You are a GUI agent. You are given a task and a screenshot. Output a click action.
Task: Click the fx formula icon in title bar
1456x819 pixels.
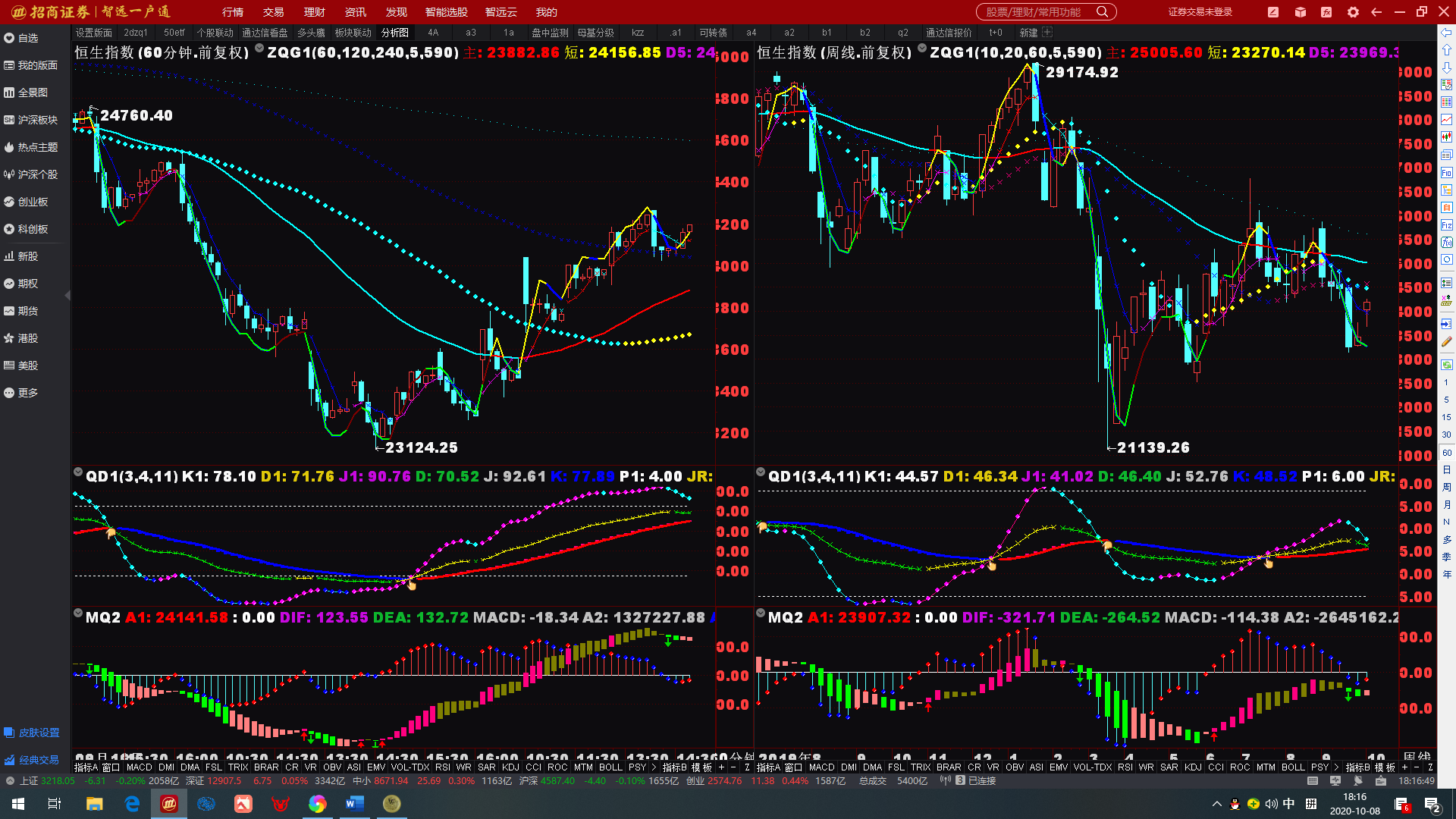point(1326,12)
